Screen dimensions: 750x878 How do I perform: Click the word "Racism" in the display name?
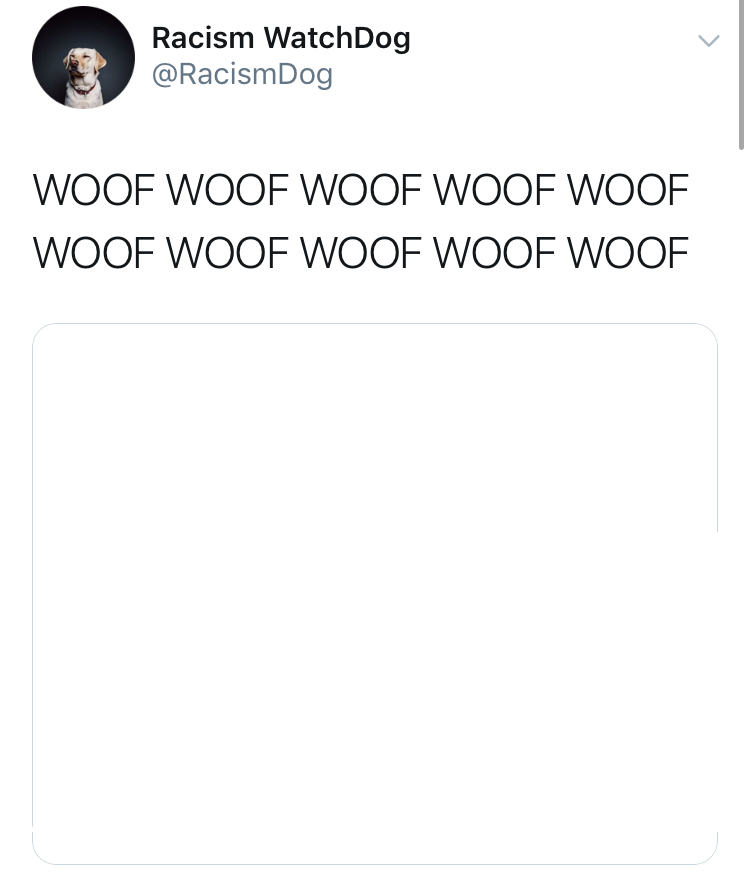[x=203, y=38]
